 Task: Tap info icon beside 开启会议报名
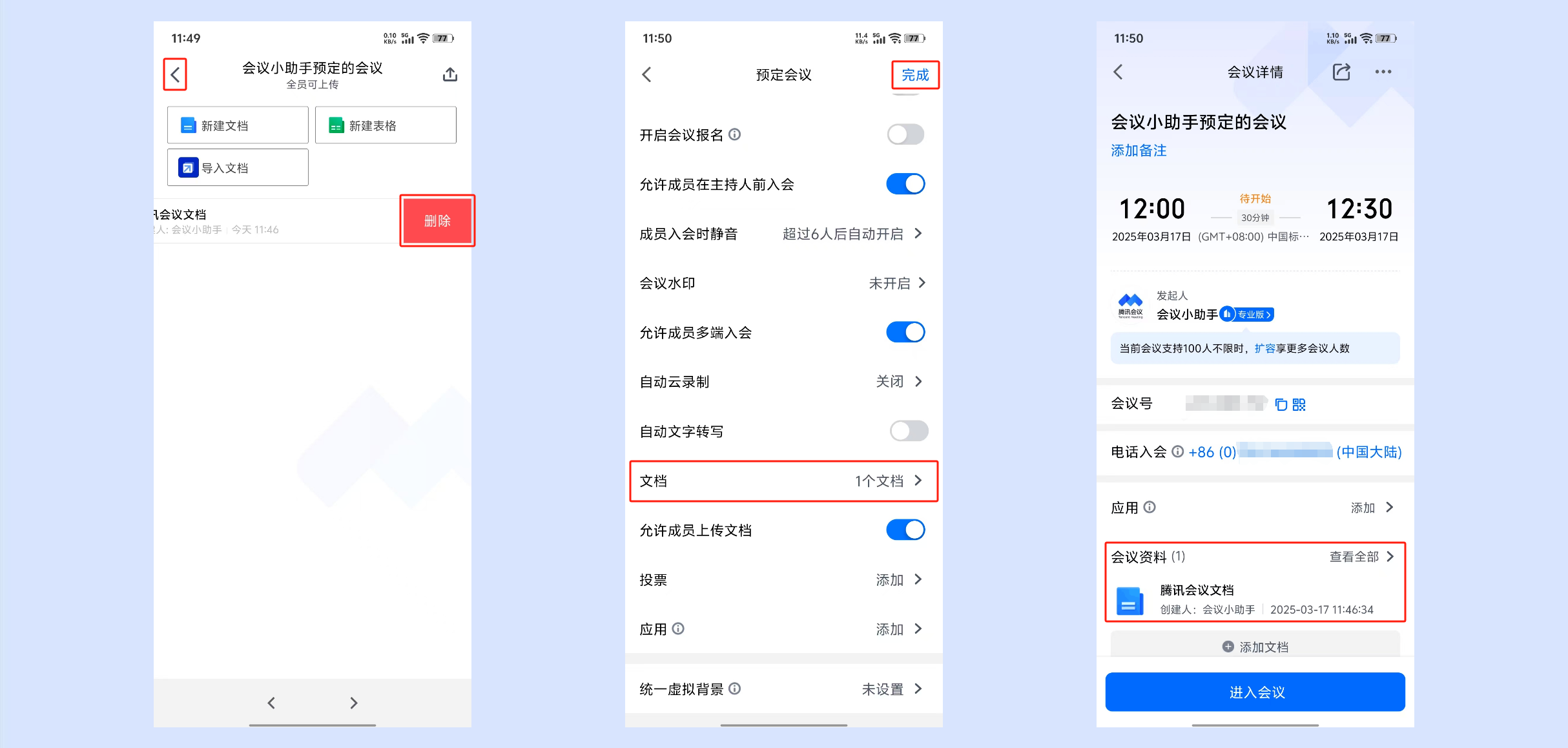coord(735,134)
